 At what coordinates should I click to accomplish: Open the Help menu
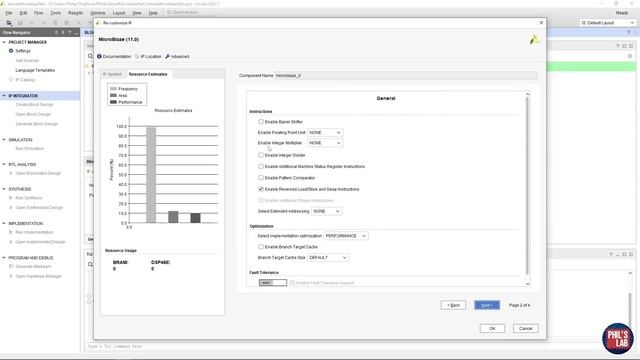coord(153,13)
